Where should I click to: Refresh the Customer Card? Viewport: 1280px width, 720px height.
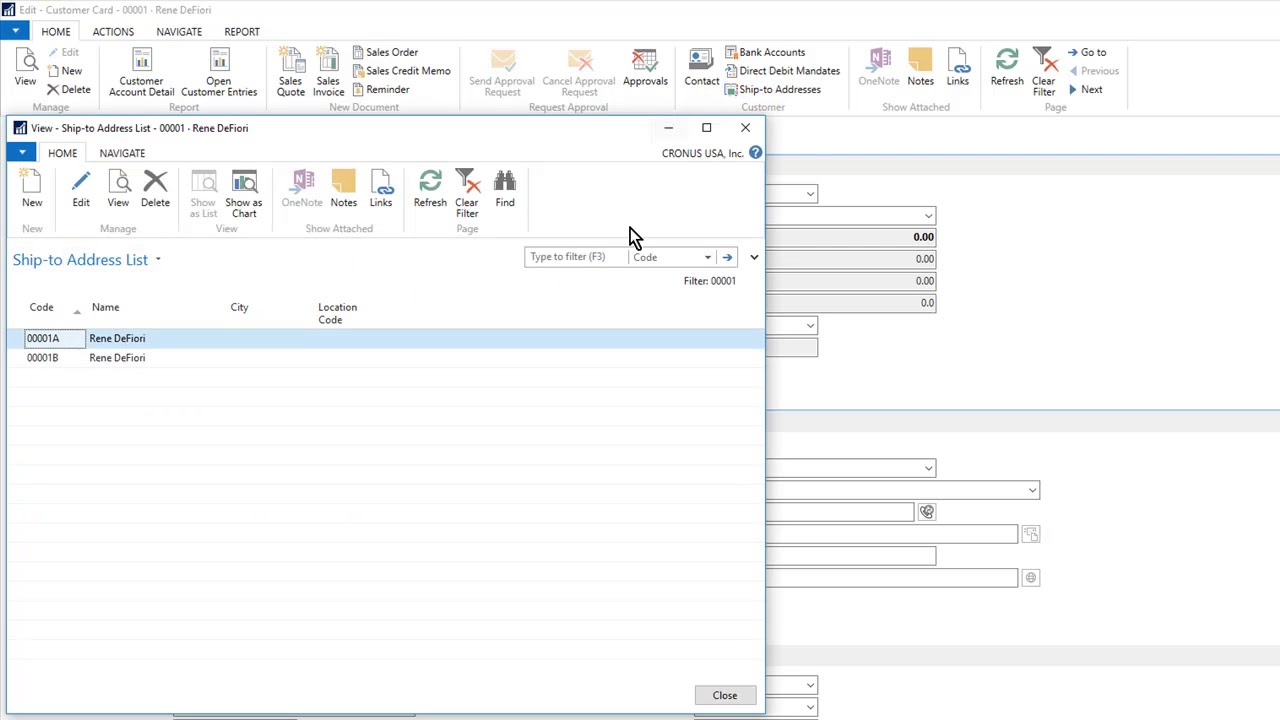click(x=1007, y=68)
